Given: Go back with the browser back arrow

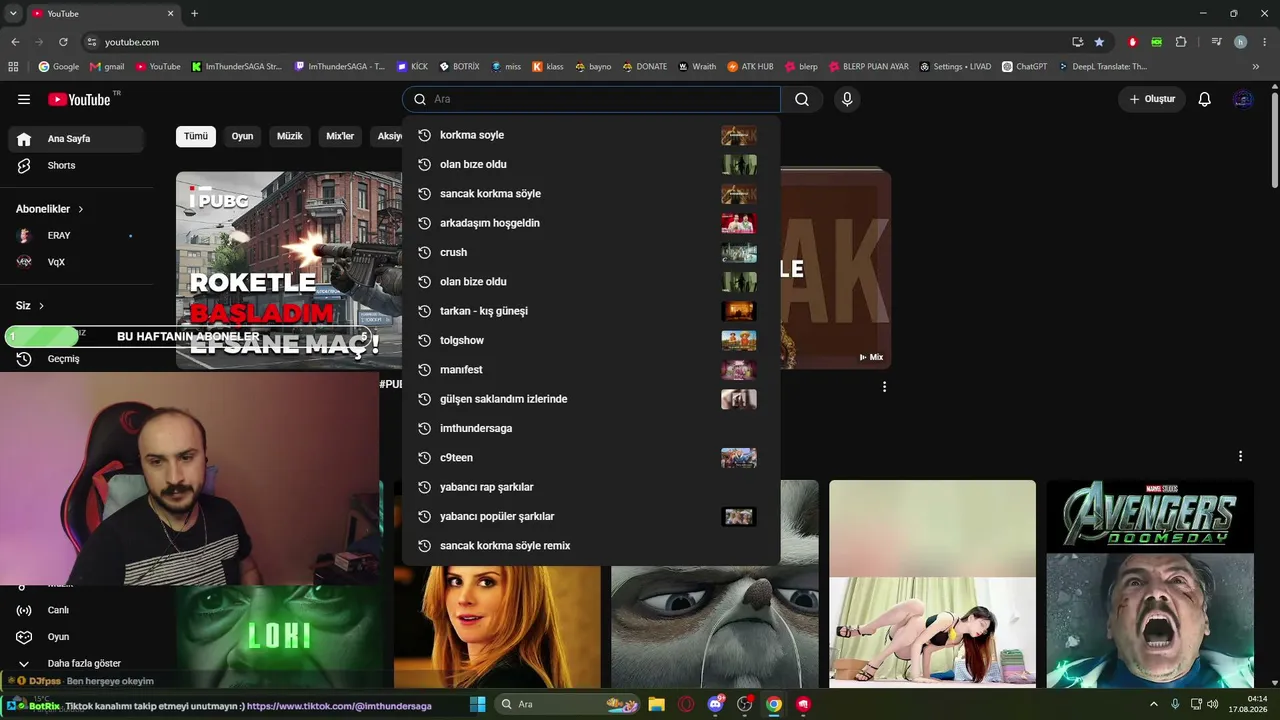Looking at the screenshot, I should [15, 42].
